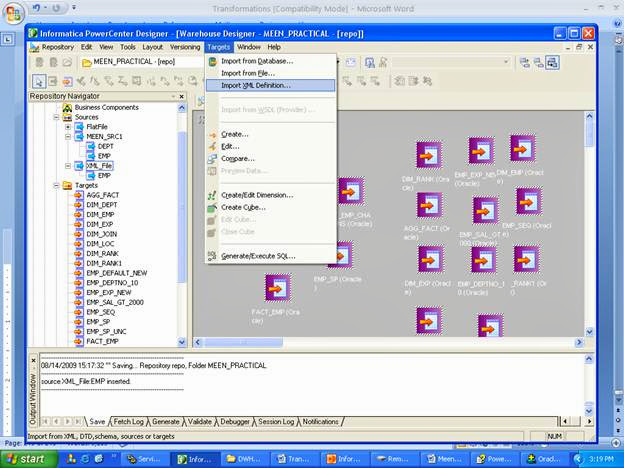This screenshot has width=624, height=468.
Task: Collapse the Sources folder in navigator
Action: coord(57,117)
